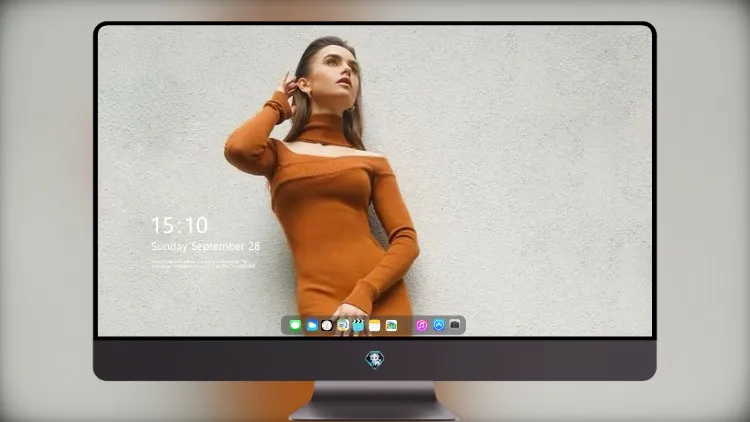Open the Photos gallery app in dock
The image size is (750, 422).
(391, 325)
